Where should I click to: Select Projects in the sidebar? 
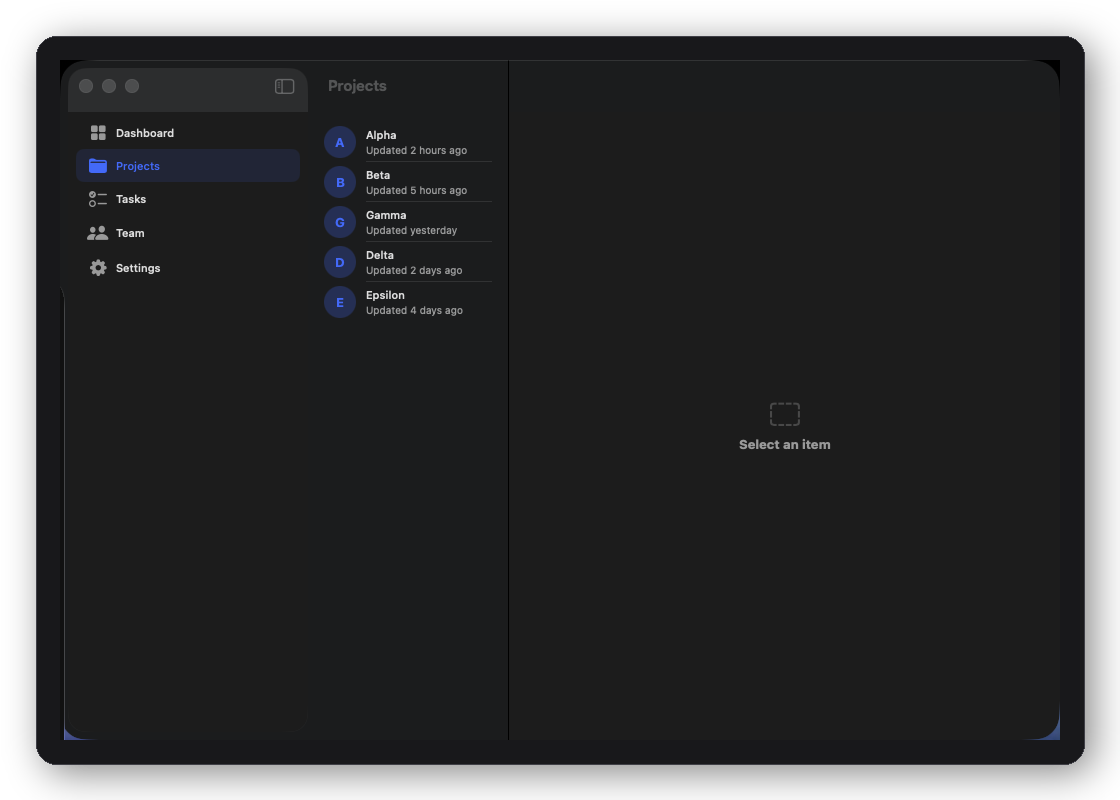coord(188,166)
